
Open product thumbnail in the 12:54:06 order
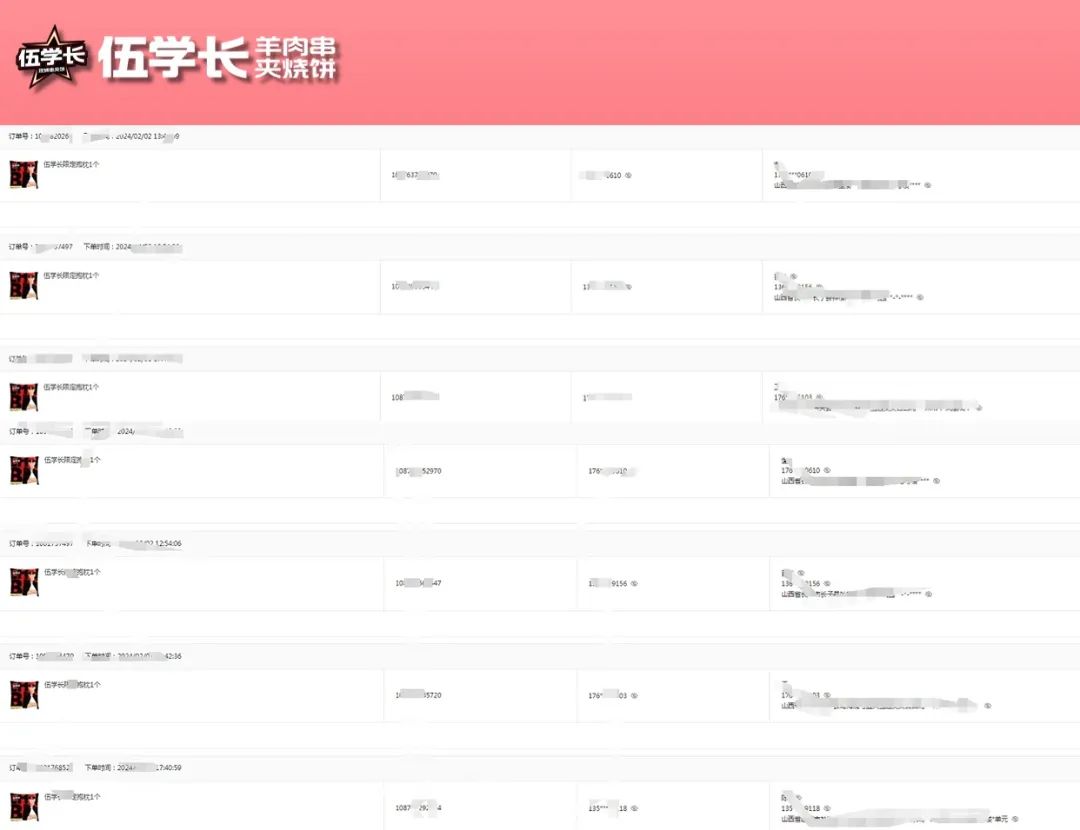pos(24,582)
